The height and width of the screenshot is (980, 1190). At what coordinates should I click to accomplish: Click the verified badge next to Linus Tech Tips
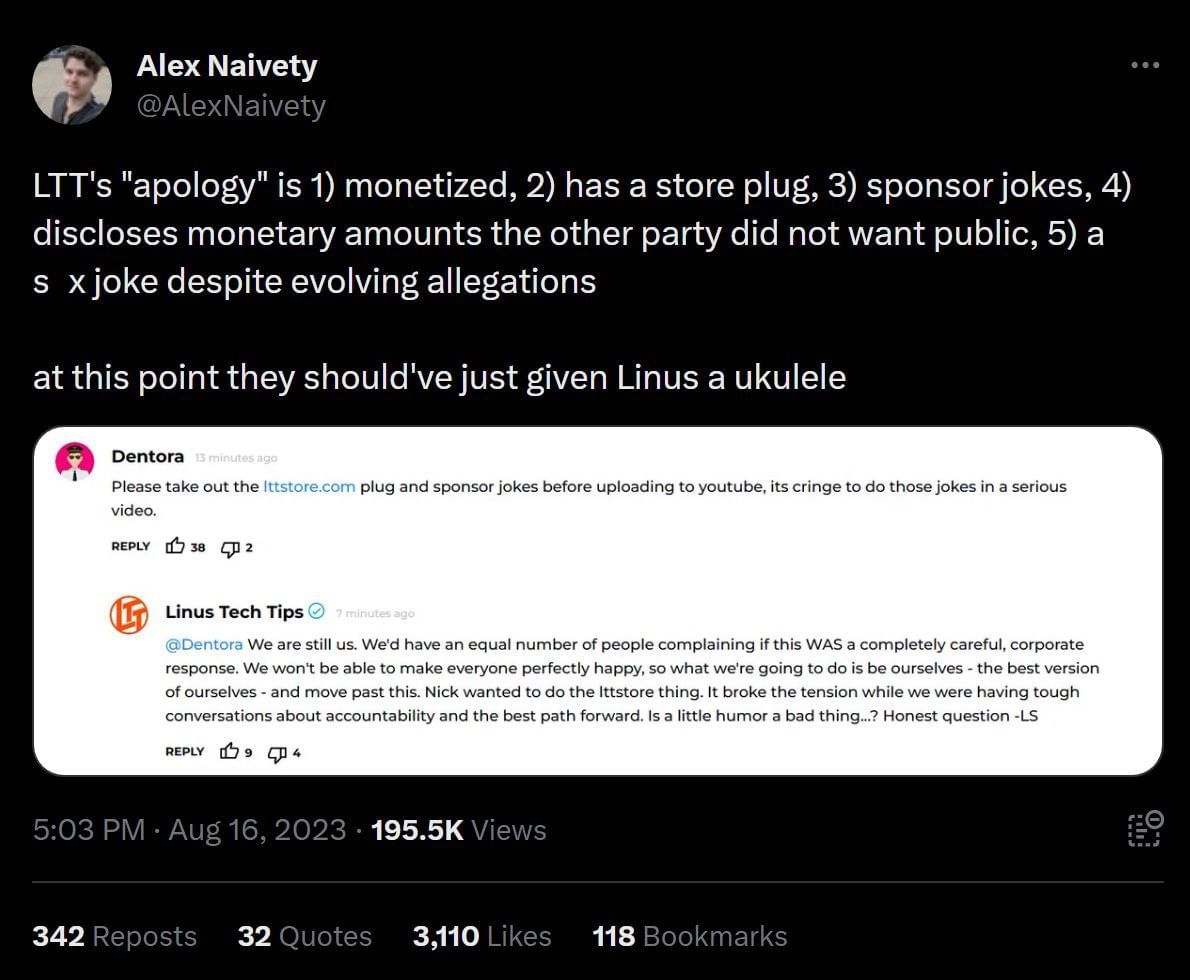pyautogui.click(x=318, y=612)
